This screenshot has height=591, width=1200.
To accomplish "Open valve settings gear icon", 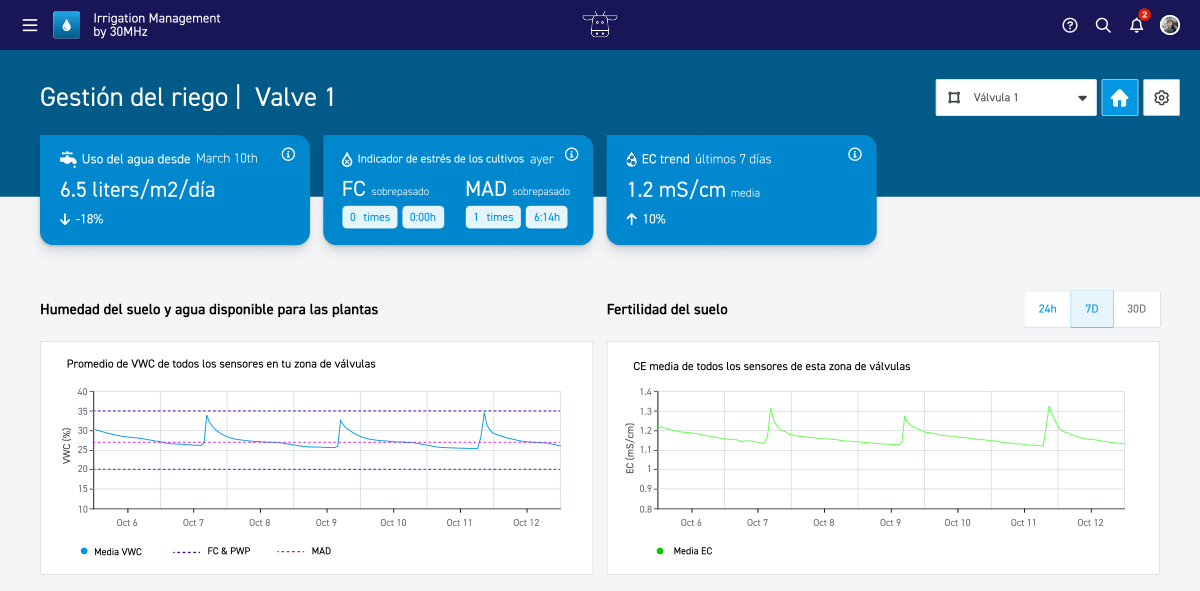I will point(1161,97).
